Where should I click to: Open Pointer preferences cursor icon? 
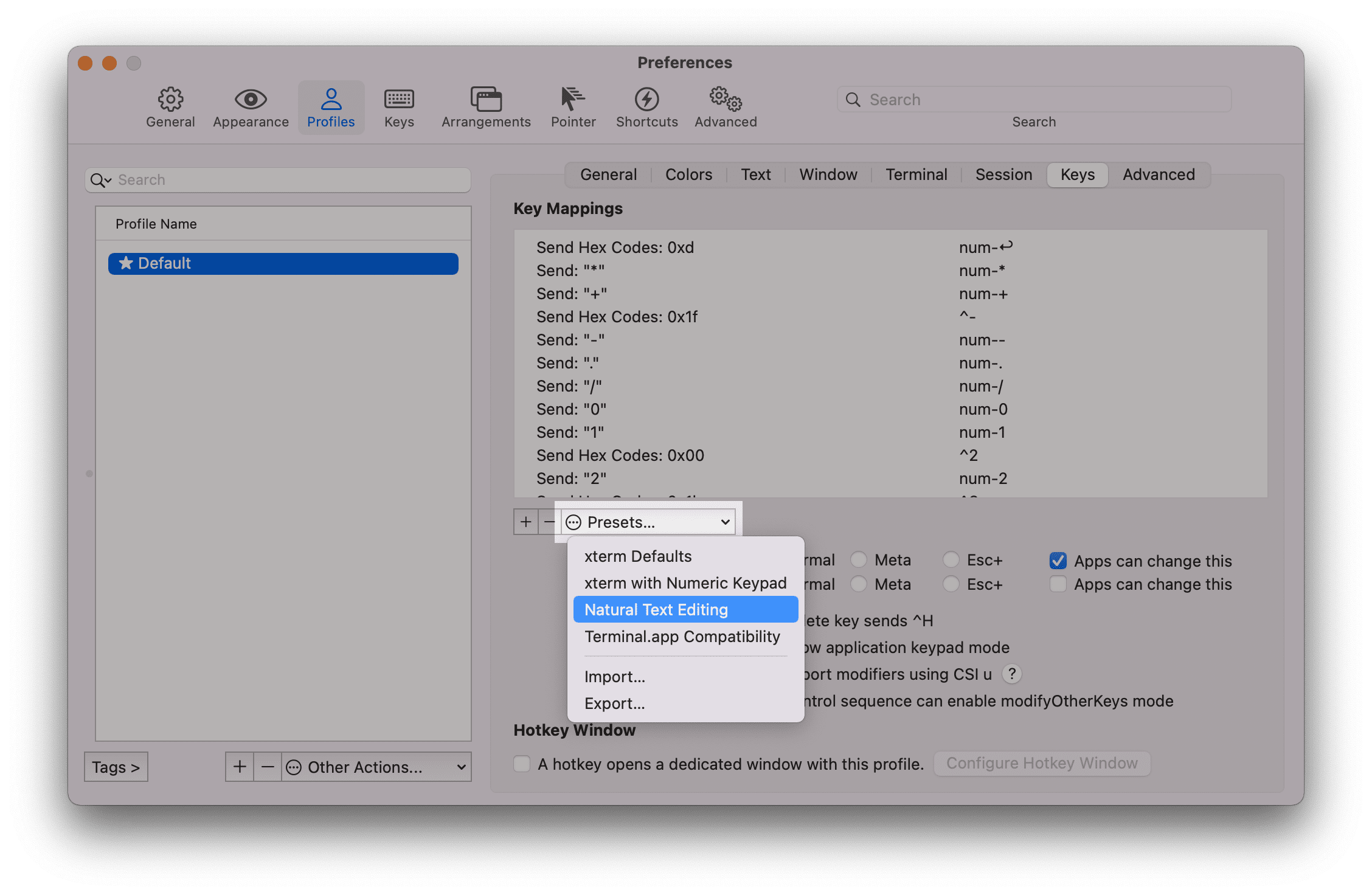(x=573, y=99)
